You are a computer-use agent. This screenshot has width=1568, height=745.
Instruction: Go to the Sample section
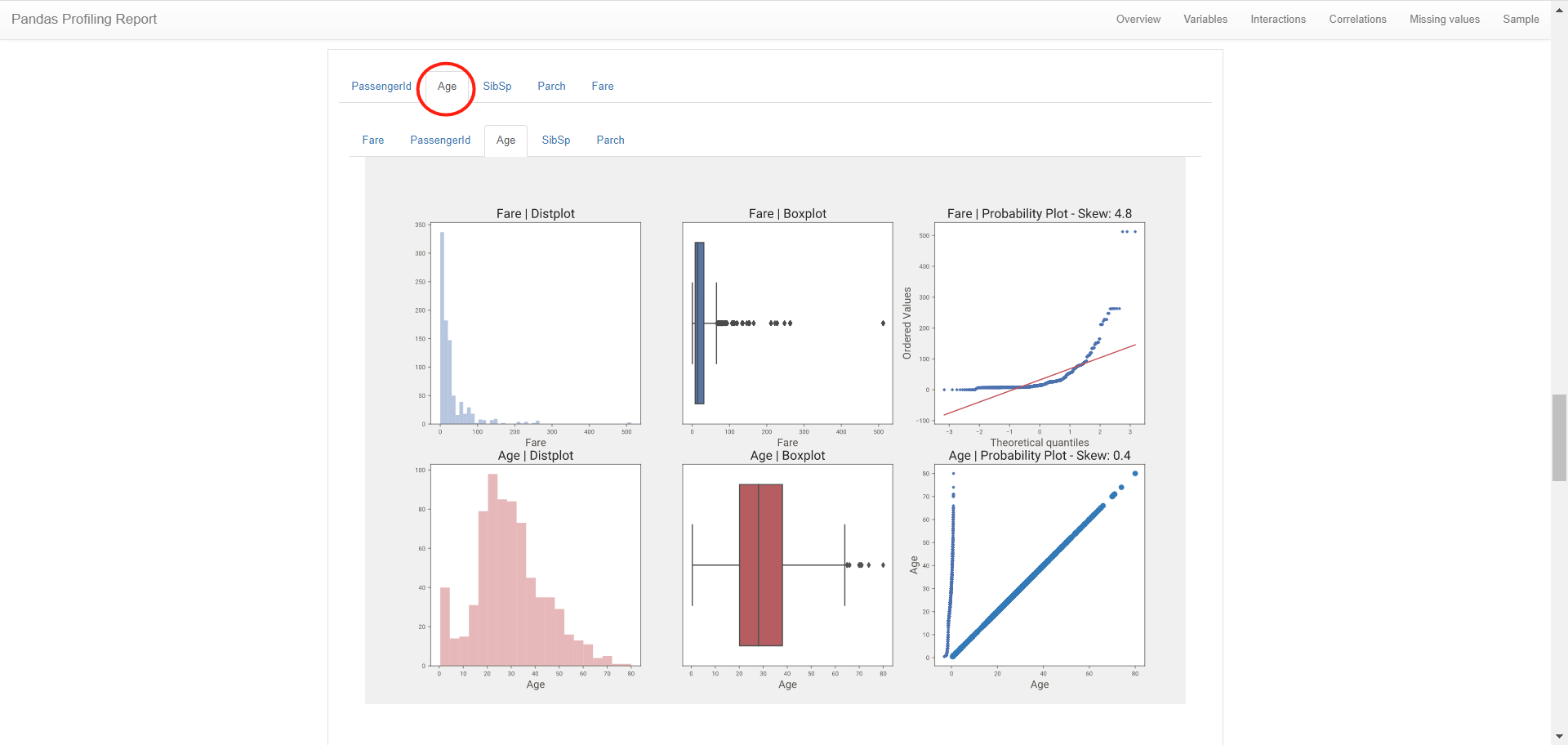(x=1521, y=19)
